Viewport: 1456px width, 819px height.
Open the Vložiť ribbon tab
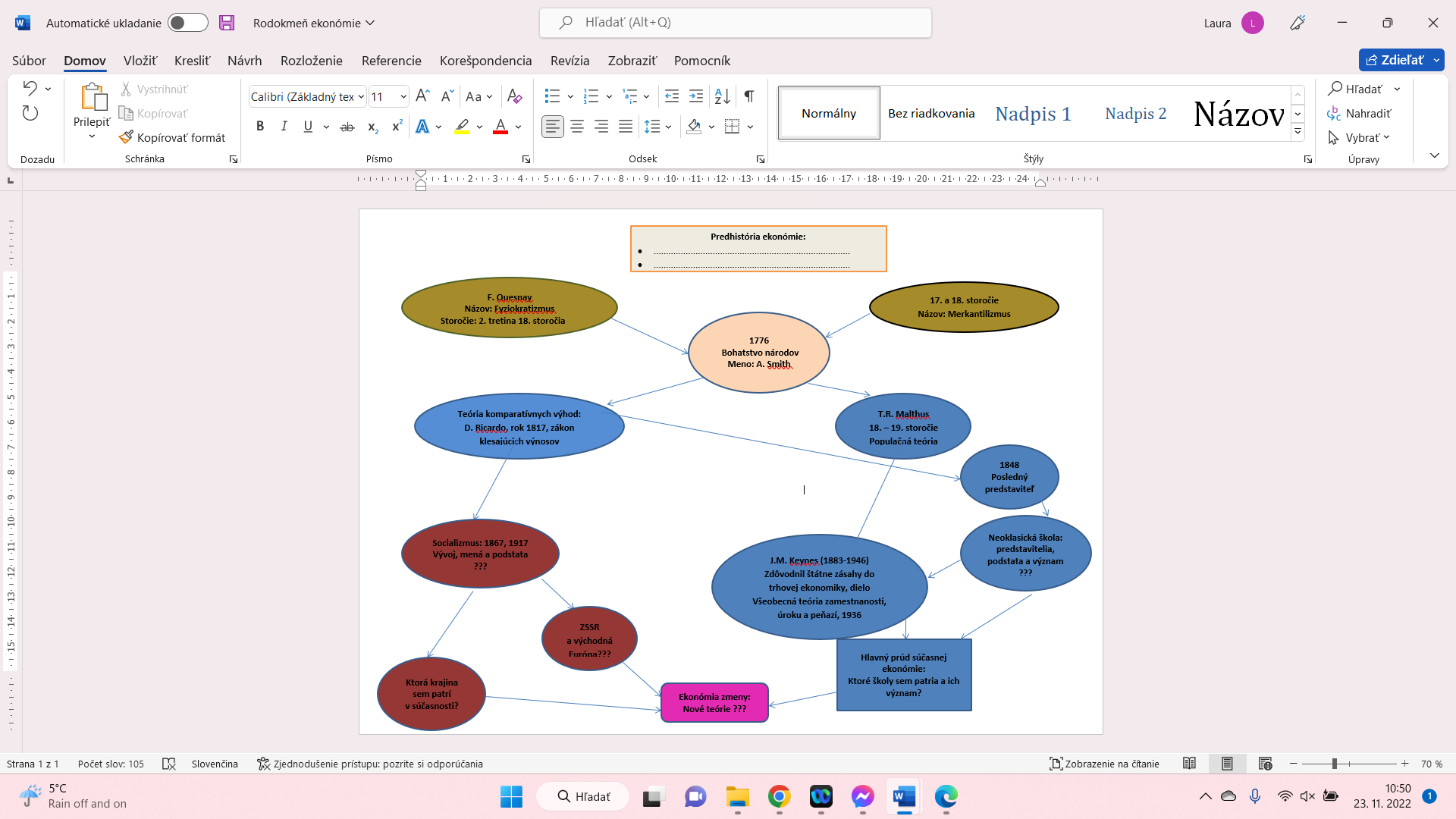140,61
